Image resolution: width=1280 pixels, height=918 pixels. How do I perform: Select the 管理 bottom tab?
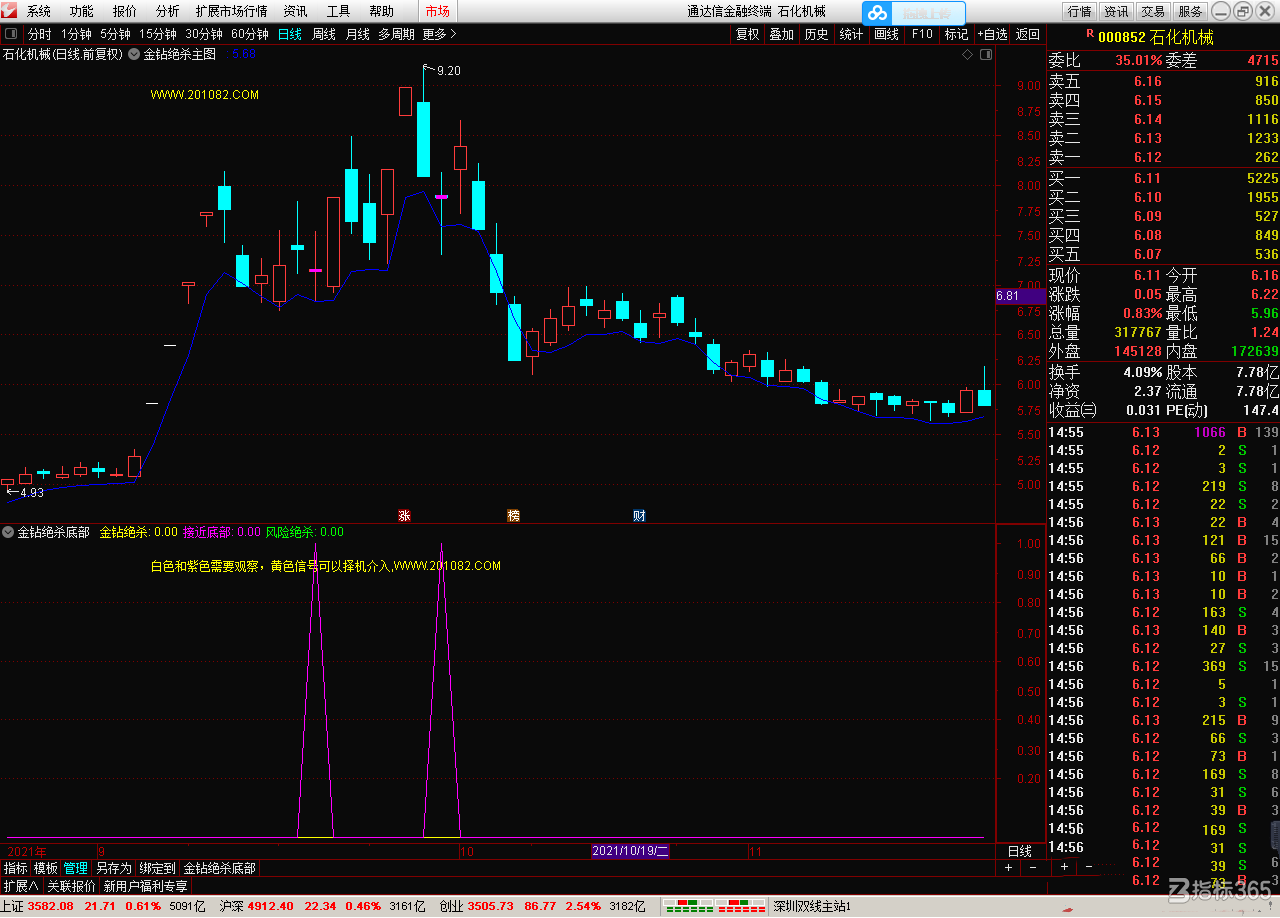[75, 868]
